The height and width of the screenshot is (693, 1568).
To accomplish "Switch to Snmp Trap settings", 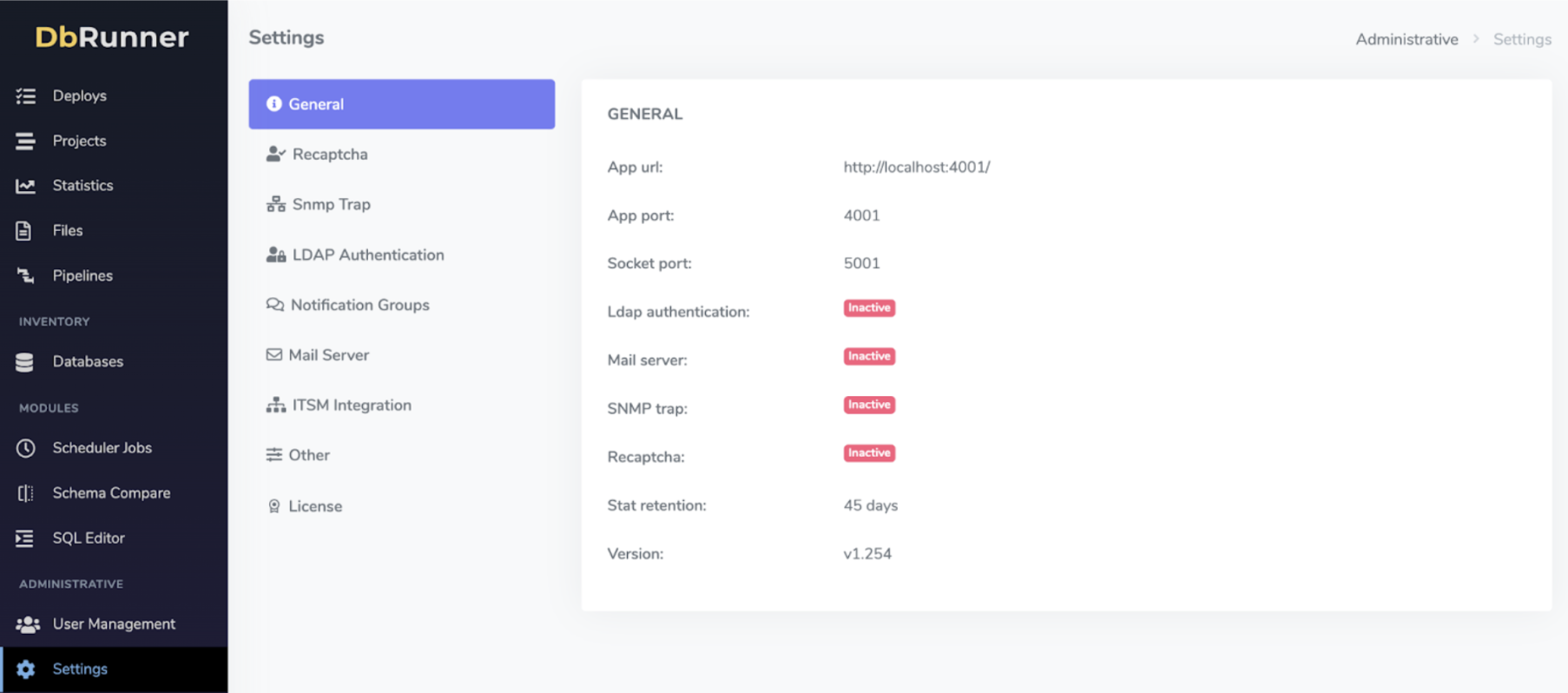I will [x=331, y=205].
